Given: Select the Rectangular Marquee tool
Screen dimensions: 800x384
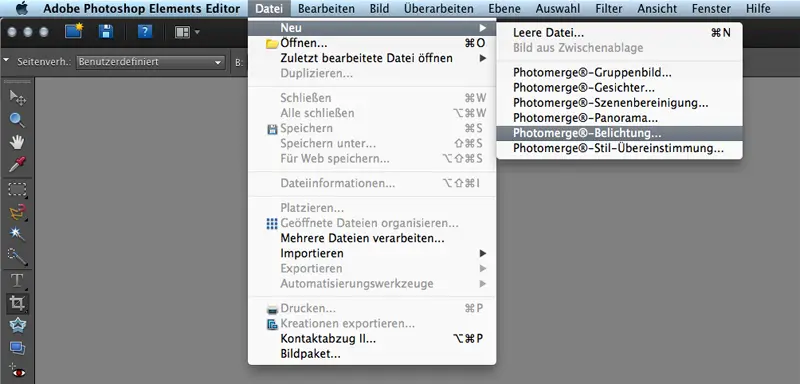Looking at the screenshot, I should (x=17, y=189).
